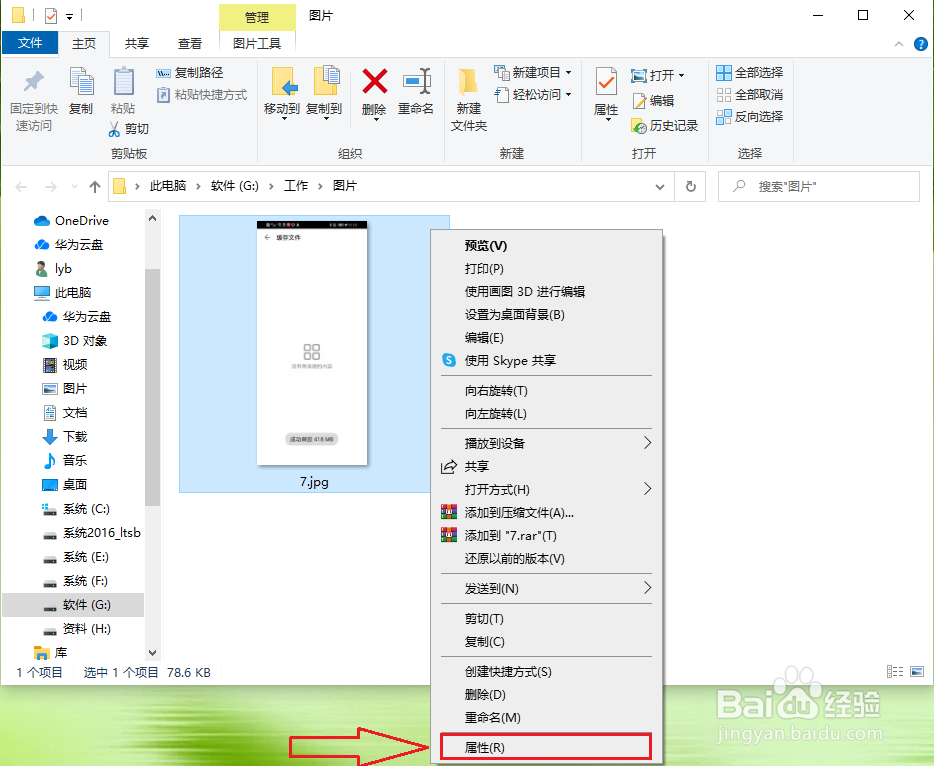Click the 反向选择 (Invert Selection) option
The image size is (934, 766).
[751, 116]
